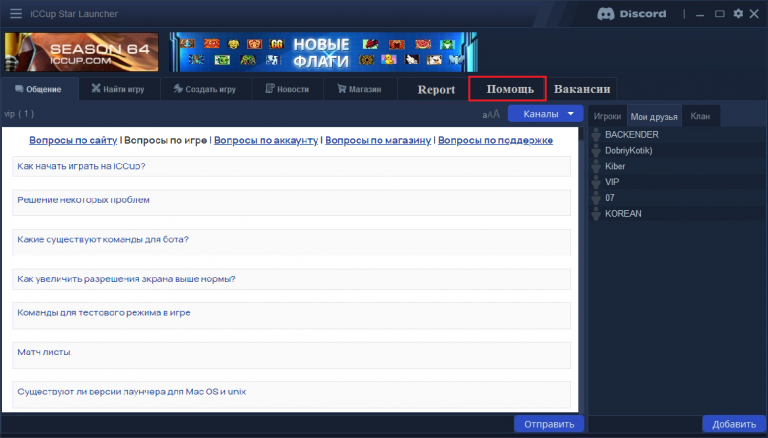Select friend BACKENDER in the list
This screenshot has height=438, width=768.
(x=678, y=134)
